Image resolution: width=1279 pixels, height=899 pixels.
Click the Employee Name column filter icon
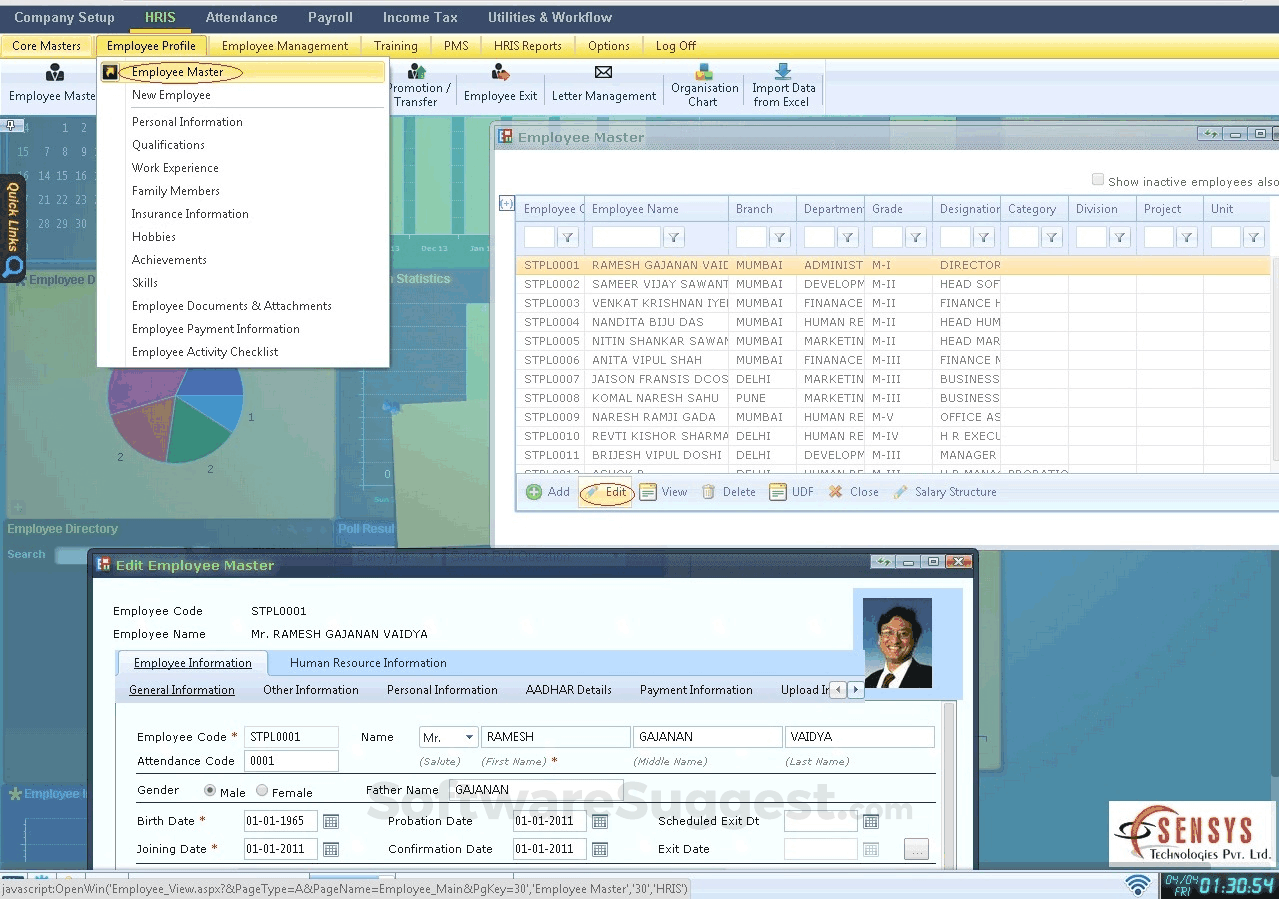point(674,237)
